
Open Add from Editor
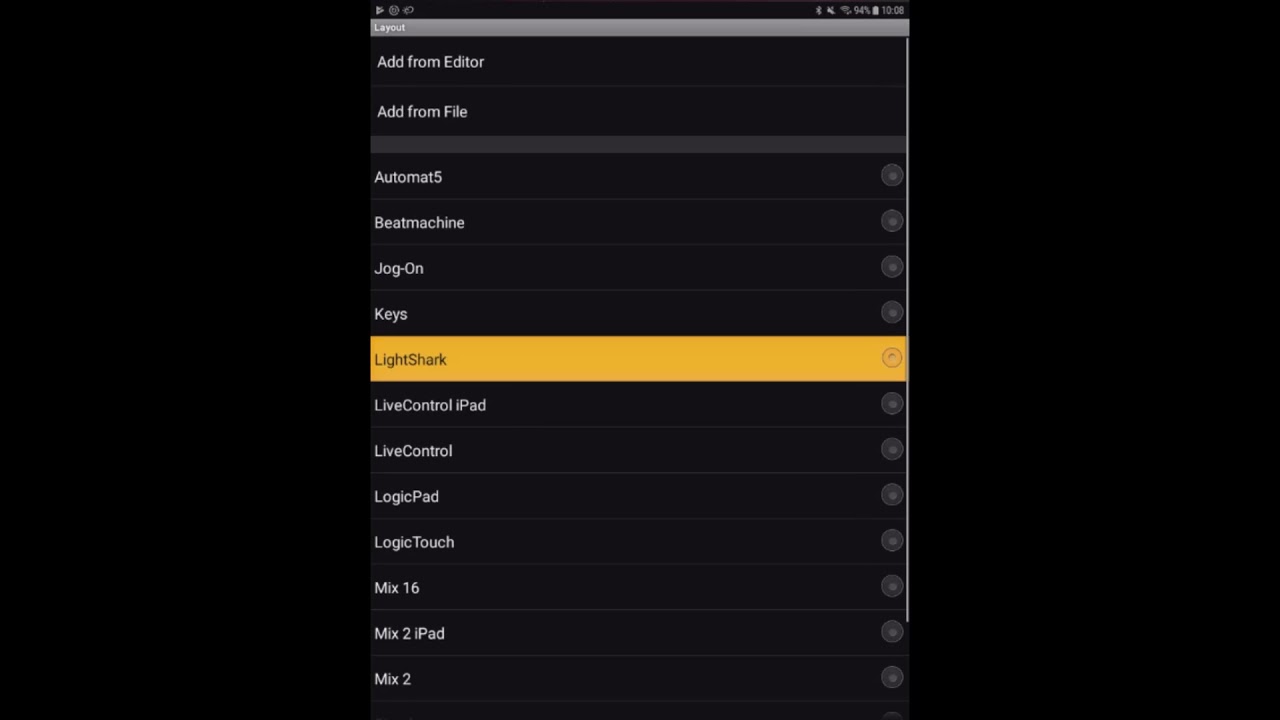coord(638,62)
